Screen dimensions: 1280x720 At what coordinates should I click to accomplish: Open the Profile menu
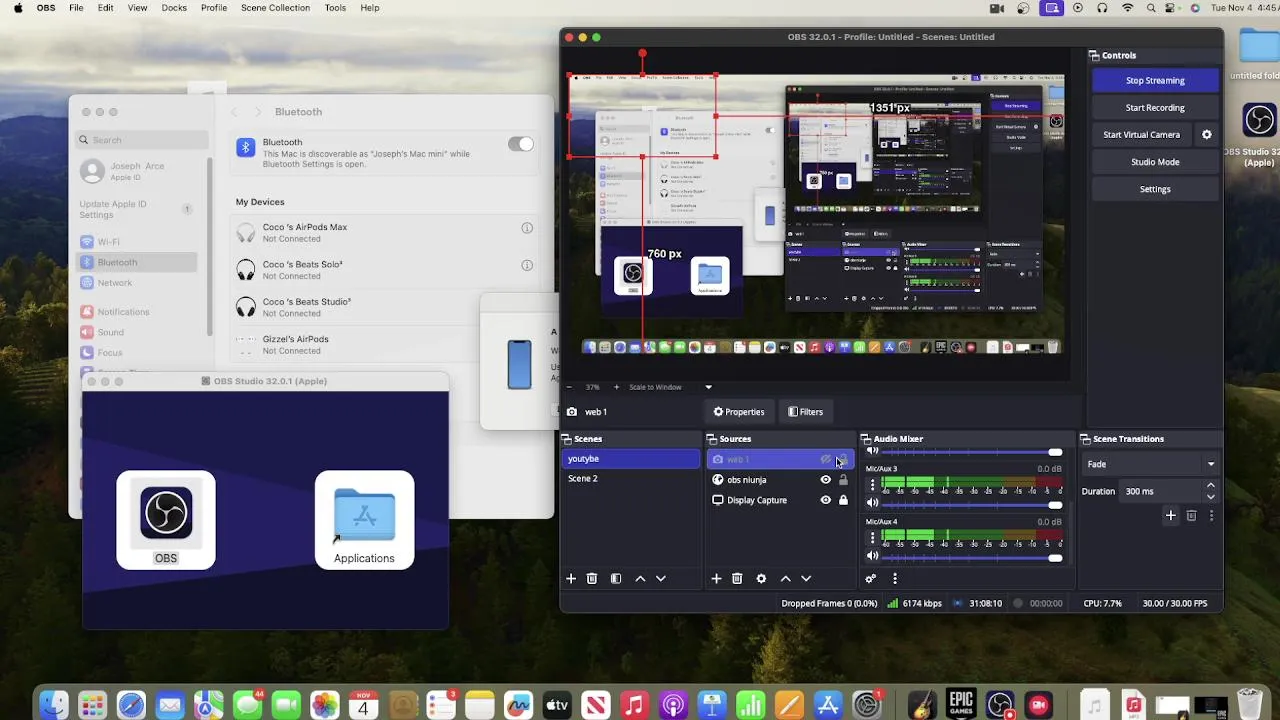click(x=214, y=8)
